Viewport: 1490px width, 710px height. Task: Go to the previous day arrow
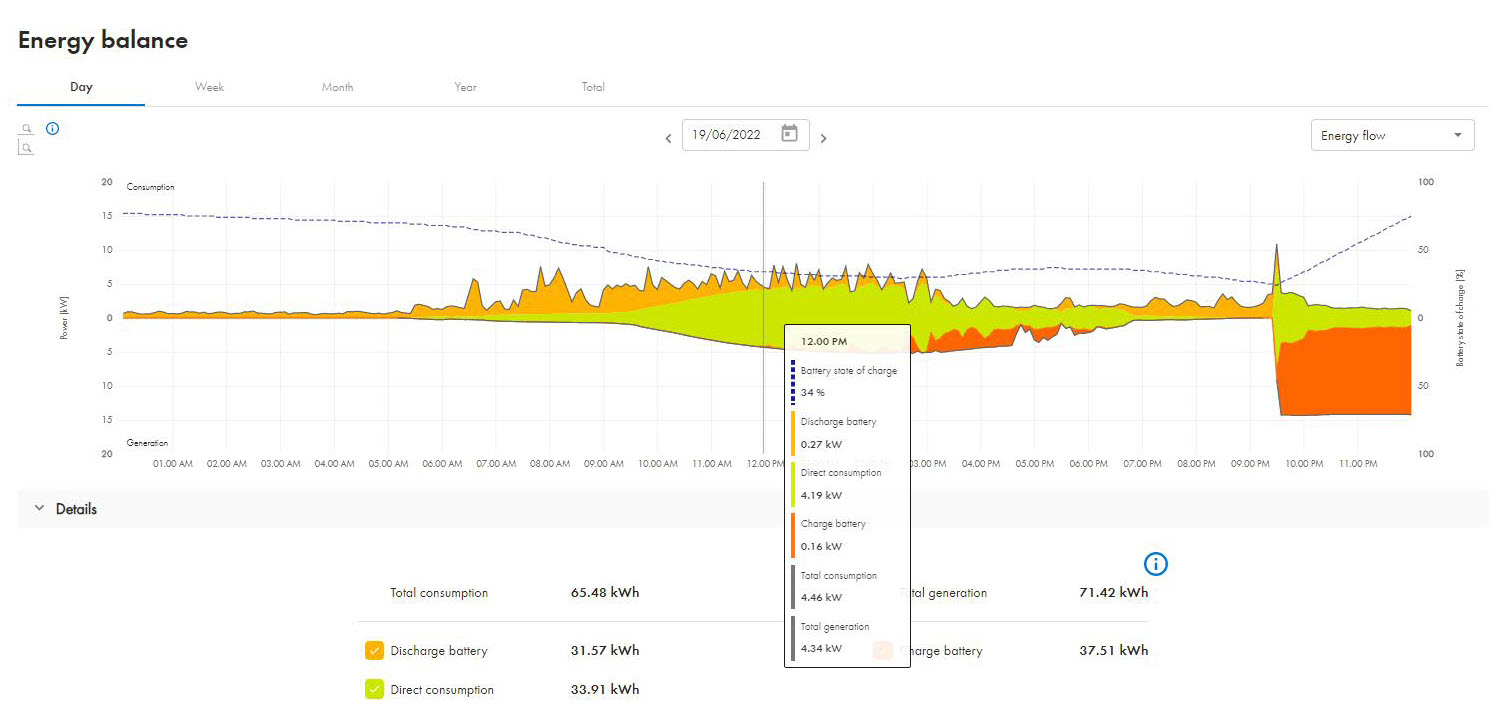[668, 139]
